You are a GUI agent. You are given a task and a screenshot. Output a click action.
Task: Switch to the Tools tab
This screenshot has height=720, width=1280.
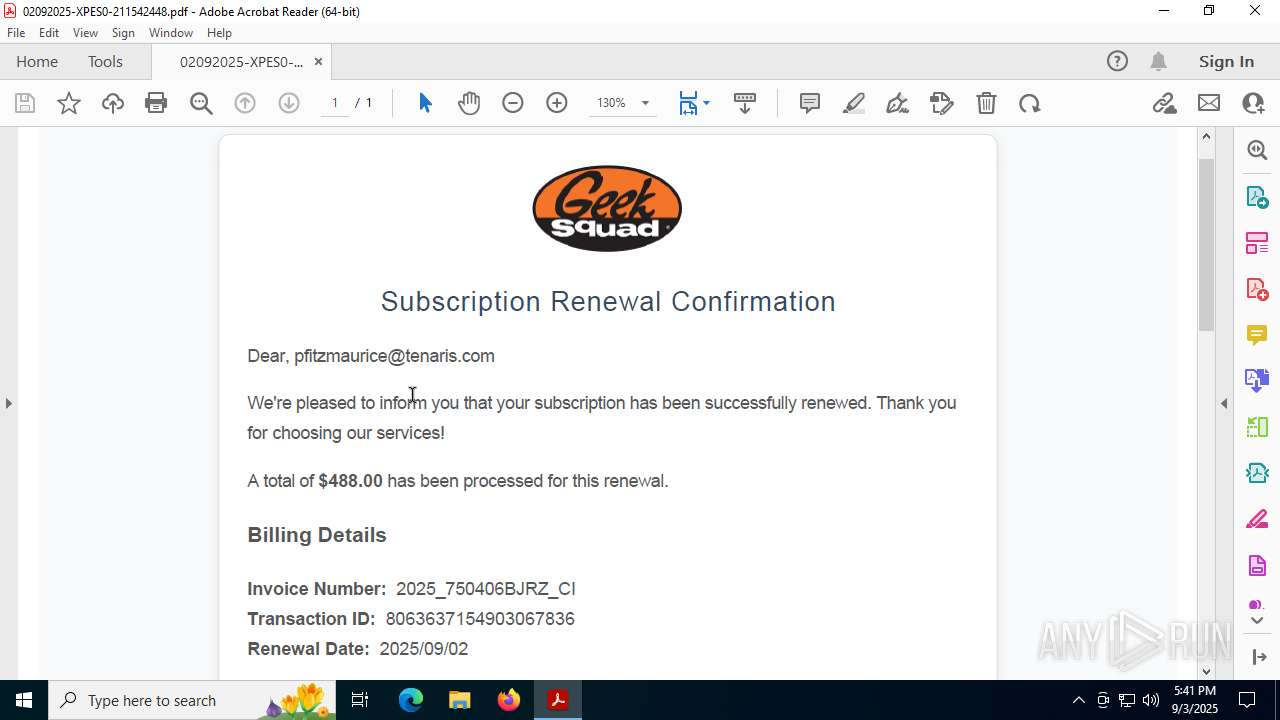105,61
